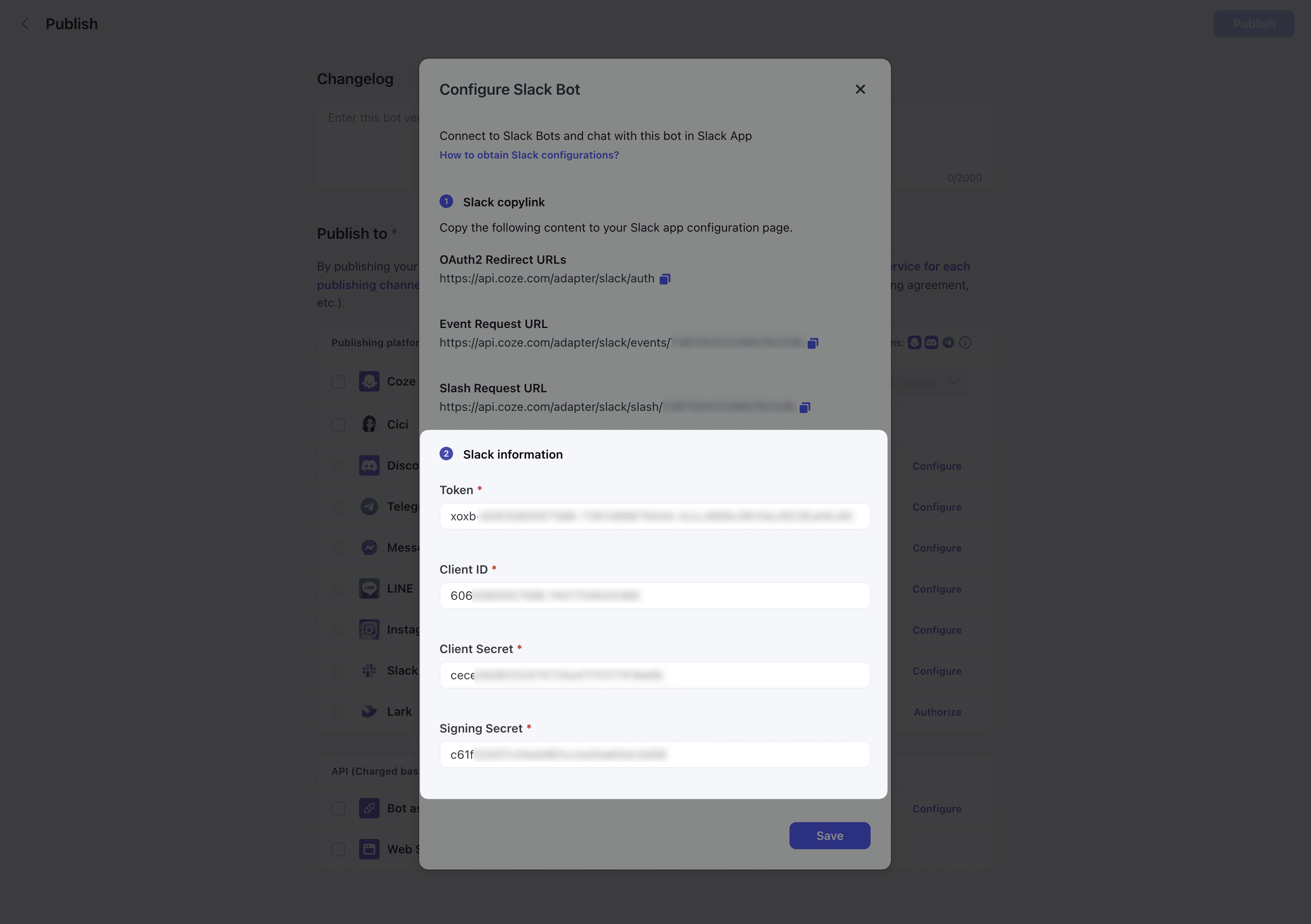1311x924 pixels.
Task: Tick the Bot as API checkbox
Action: 338,809
